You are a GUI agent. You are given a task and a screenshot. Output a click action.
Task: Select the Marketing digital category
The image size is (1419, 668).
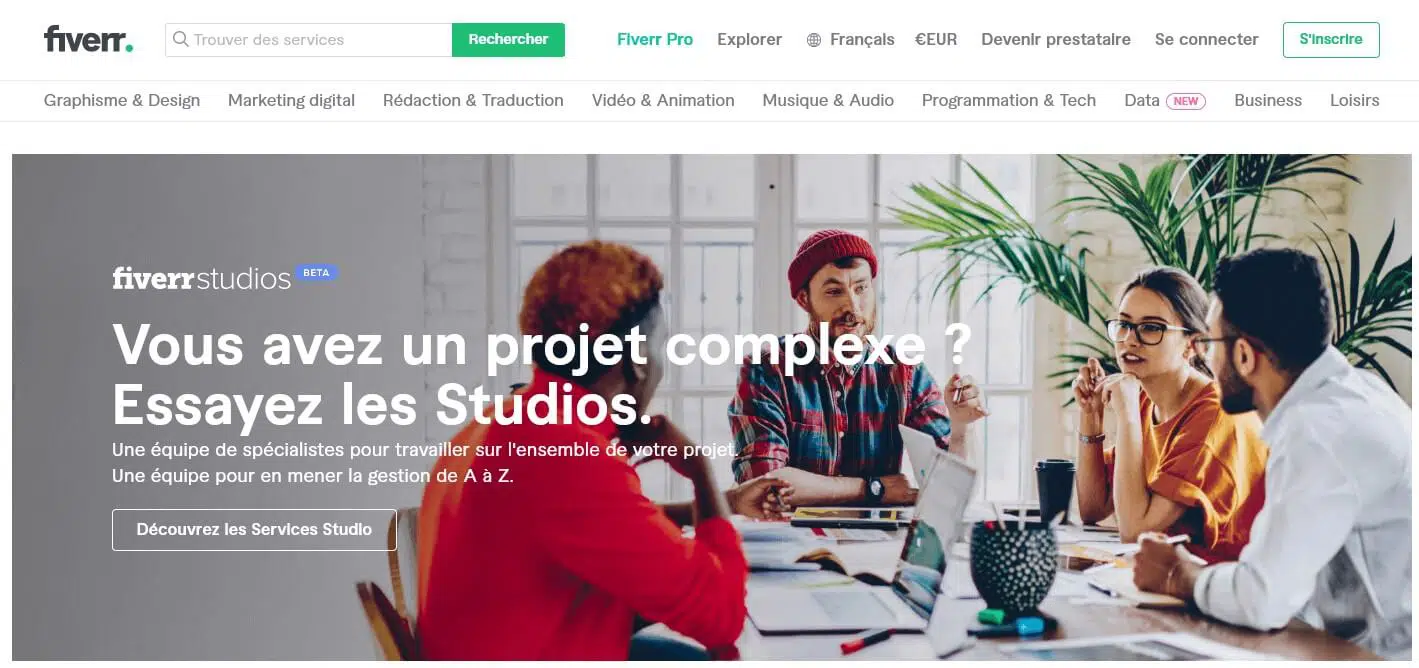[x=291, y=100]
